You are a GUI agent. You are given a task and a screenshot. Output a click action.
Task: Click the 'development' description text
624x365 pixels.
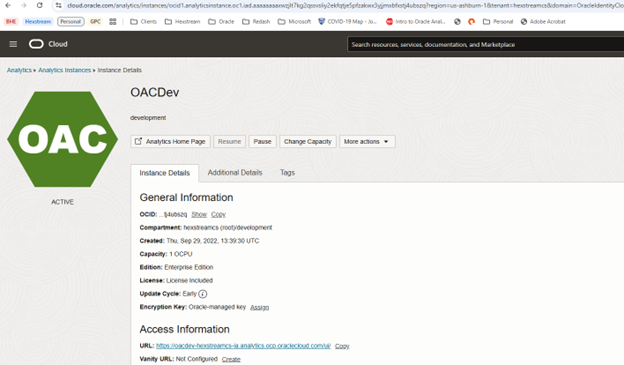148,118
